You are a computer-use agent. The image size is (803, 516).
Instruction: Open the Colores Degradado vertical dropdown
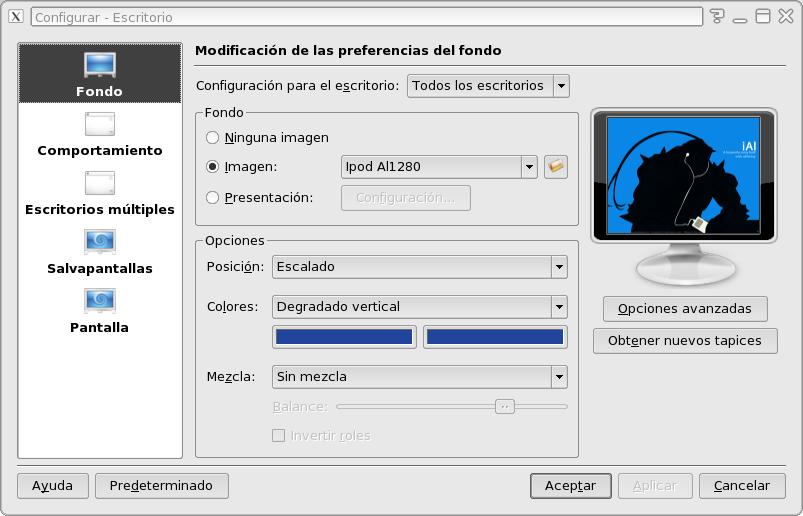419,307
